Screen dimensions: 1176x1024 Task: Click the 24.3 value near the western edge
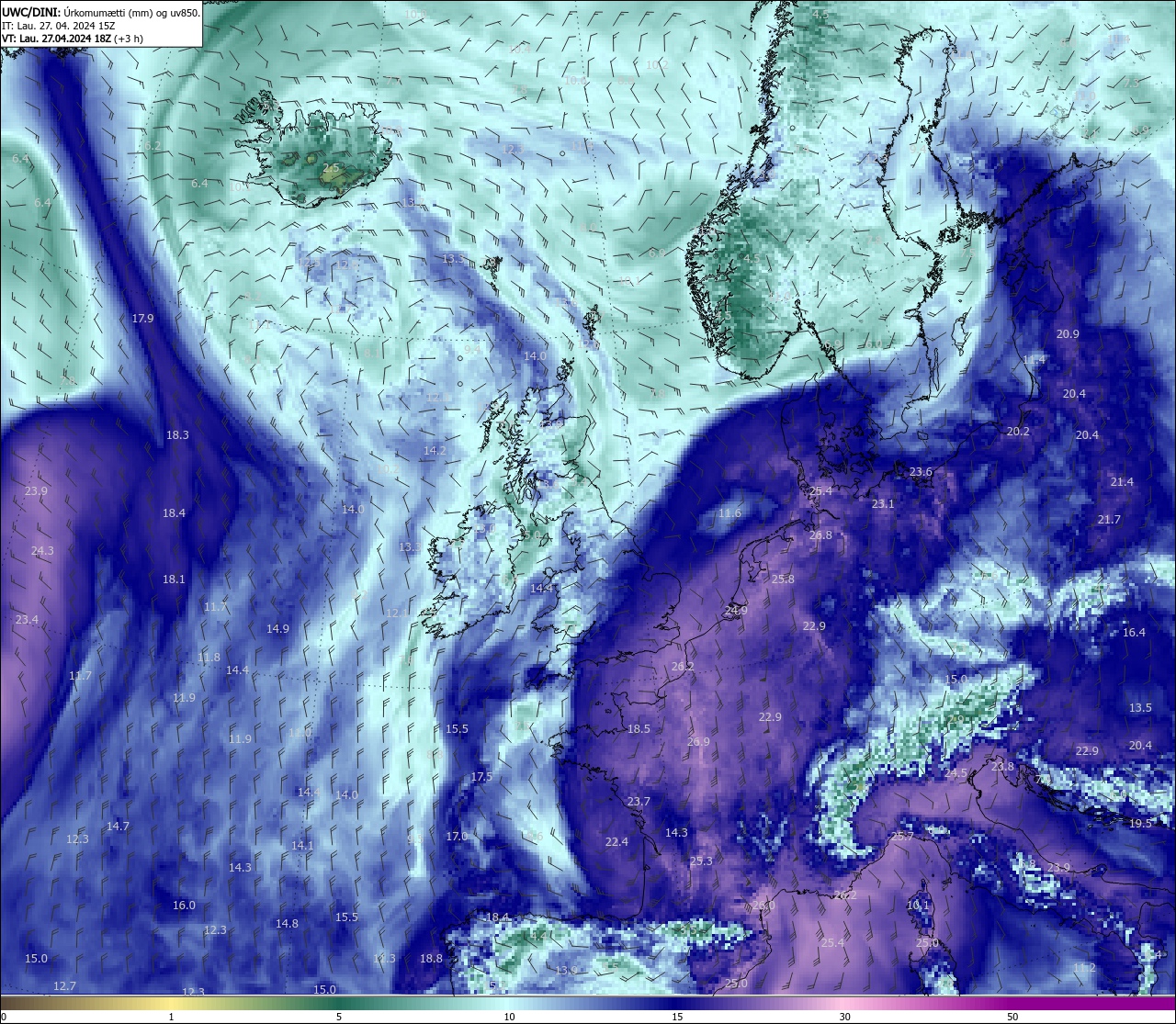[42, 551]
